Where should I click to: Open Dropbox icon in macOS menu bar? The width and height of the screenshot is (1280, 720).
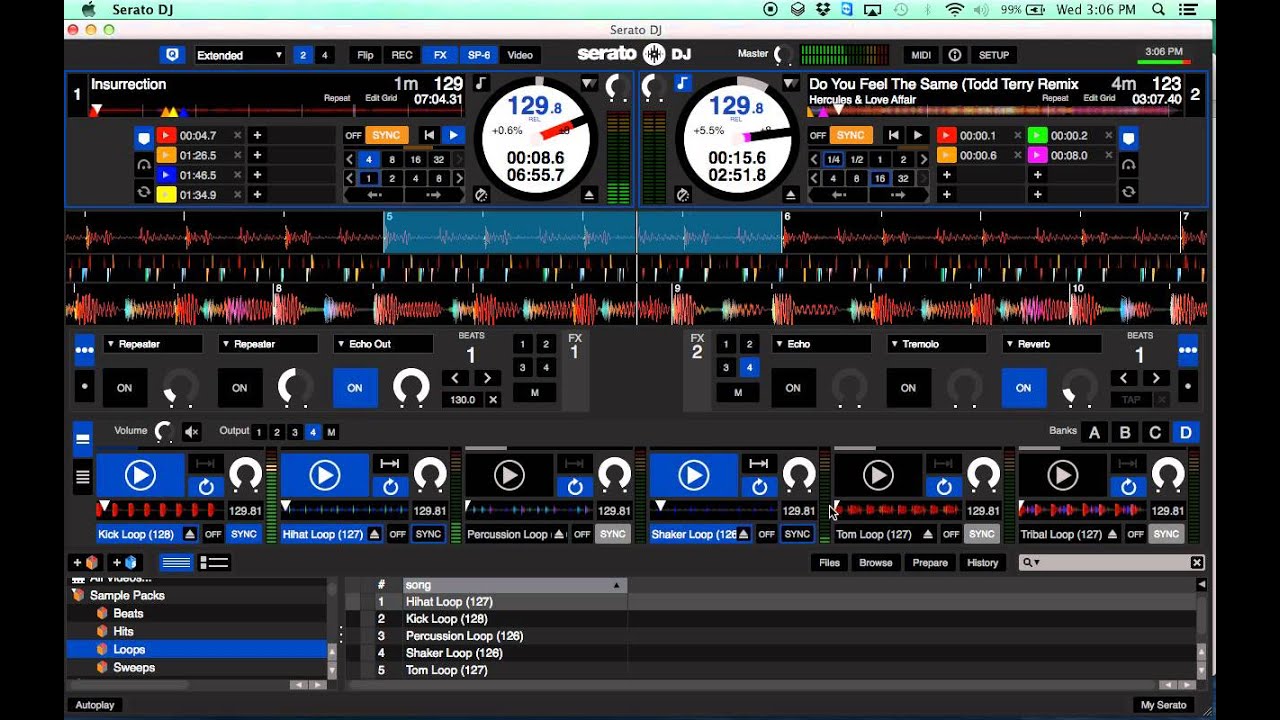pos(823,9)
